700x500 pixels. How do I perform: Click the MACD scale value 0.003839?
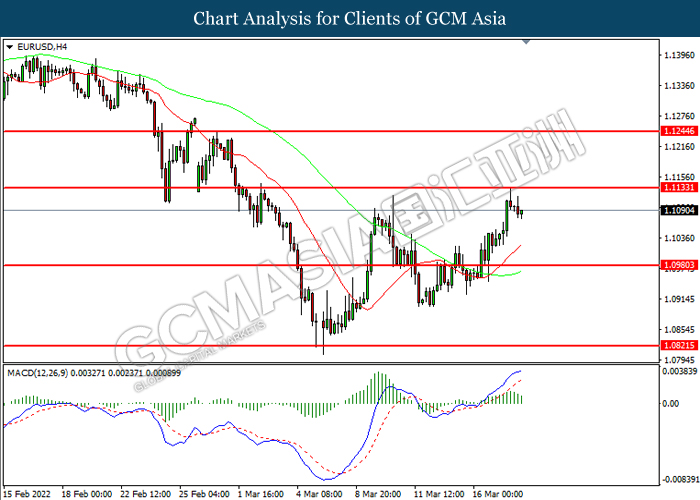pos(679,371)
